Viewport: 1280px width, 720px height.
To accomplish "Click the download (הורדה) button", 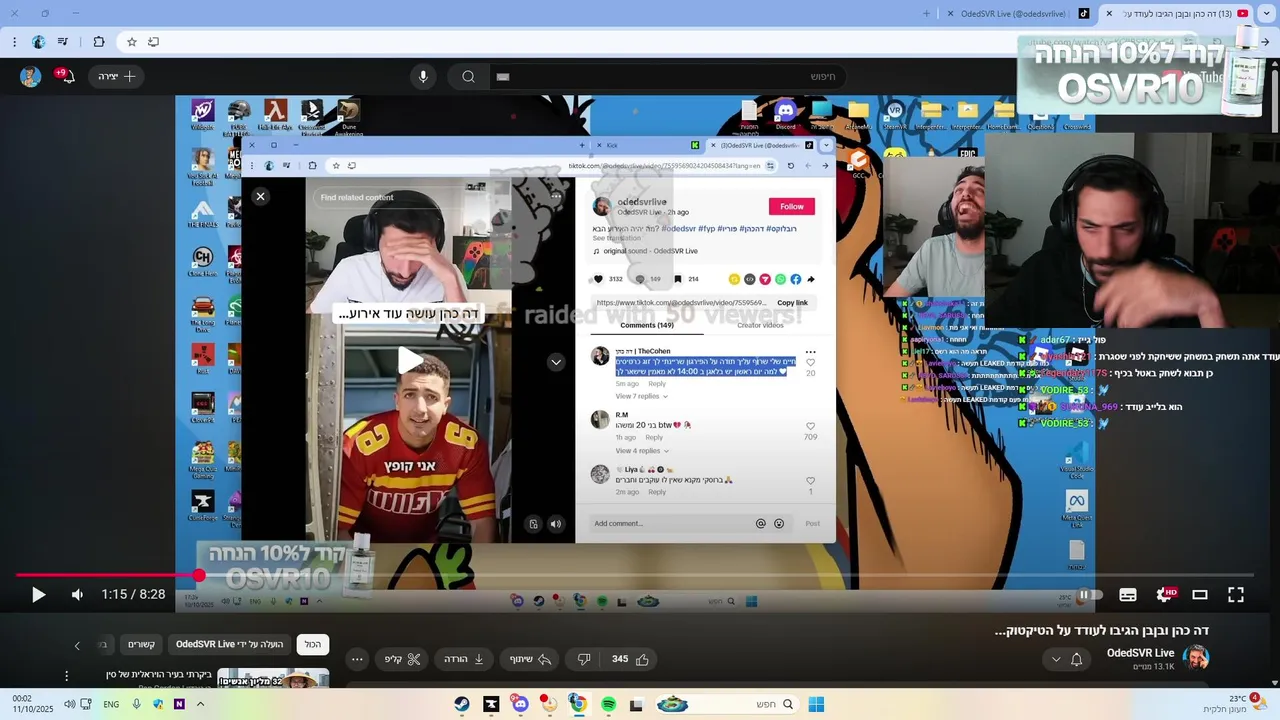I will pos(464,659).
